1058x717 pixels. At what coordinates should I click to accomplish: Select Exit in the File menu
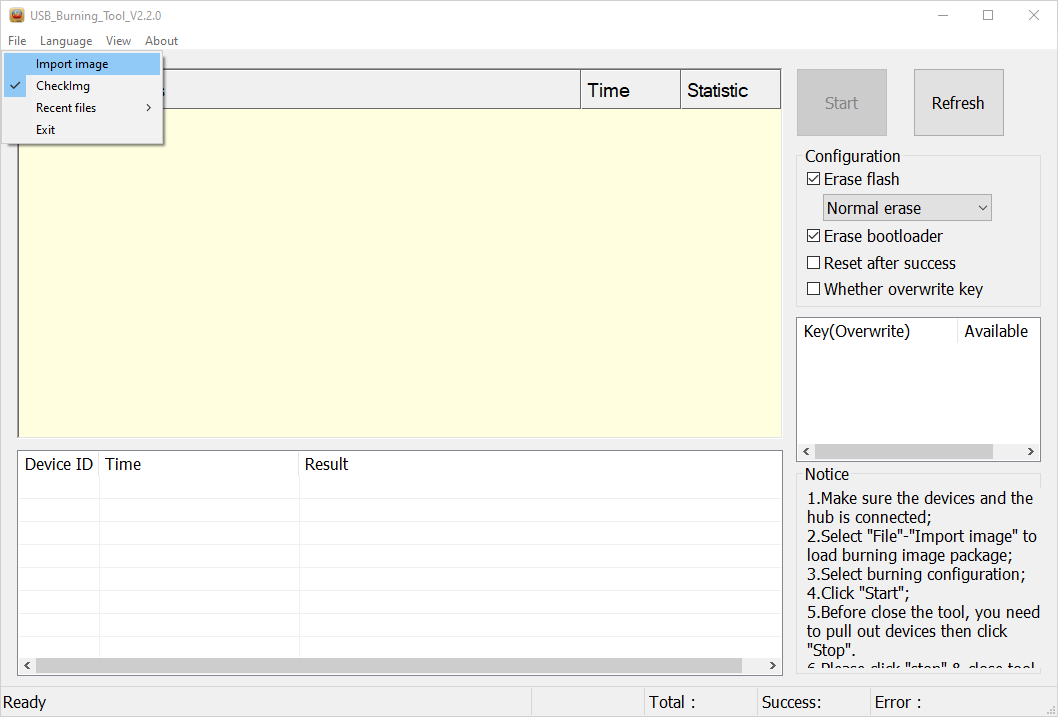pos(82,130)
